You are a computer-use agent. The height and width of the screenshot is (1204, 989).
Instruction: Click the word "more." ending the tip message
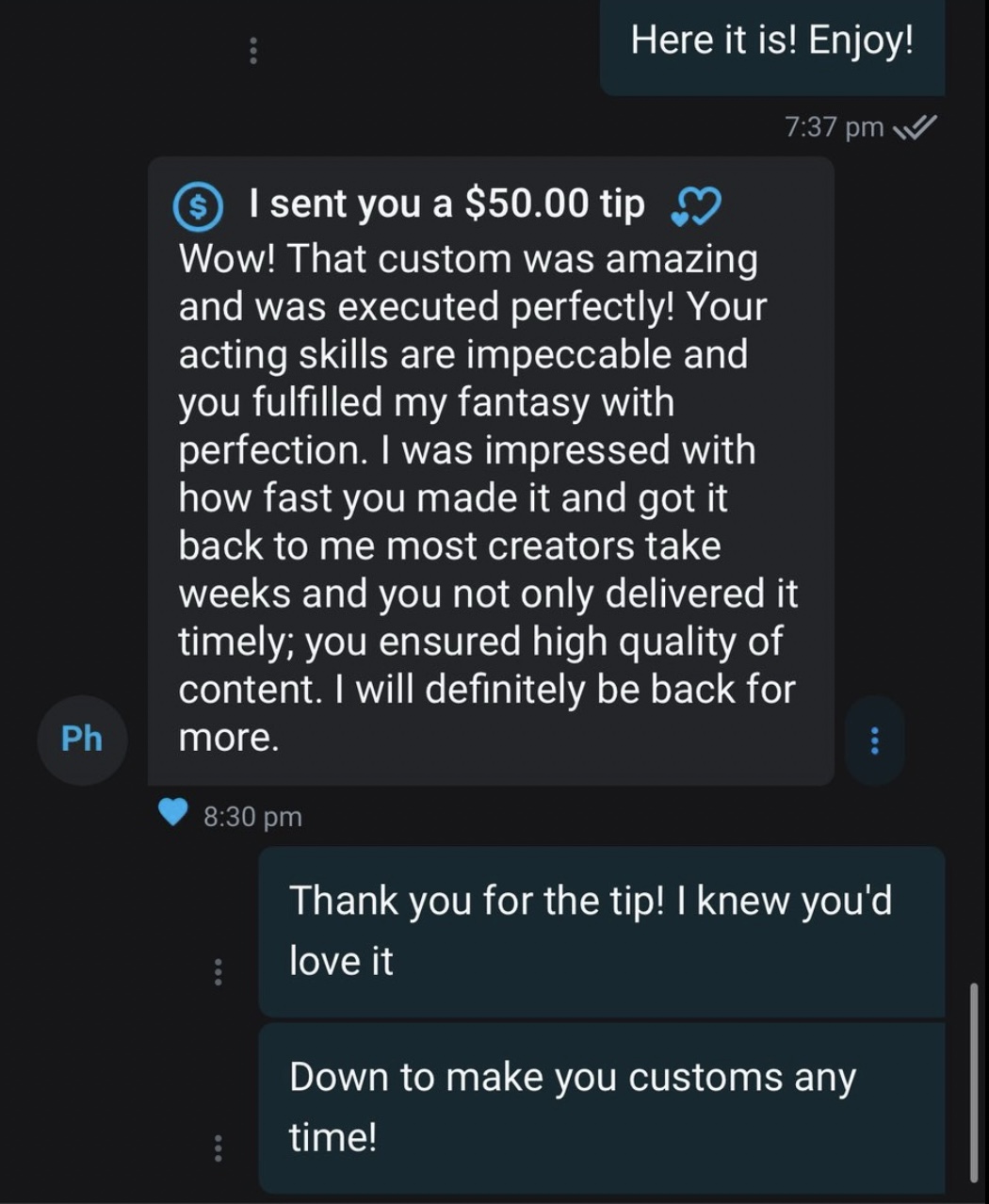(x=229, y=738)
